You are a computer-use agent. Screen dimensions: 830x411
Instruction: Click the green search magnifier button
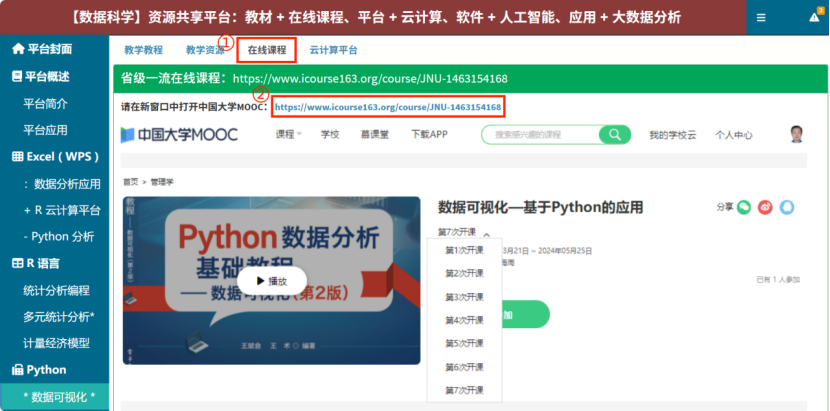coord(615,135)
